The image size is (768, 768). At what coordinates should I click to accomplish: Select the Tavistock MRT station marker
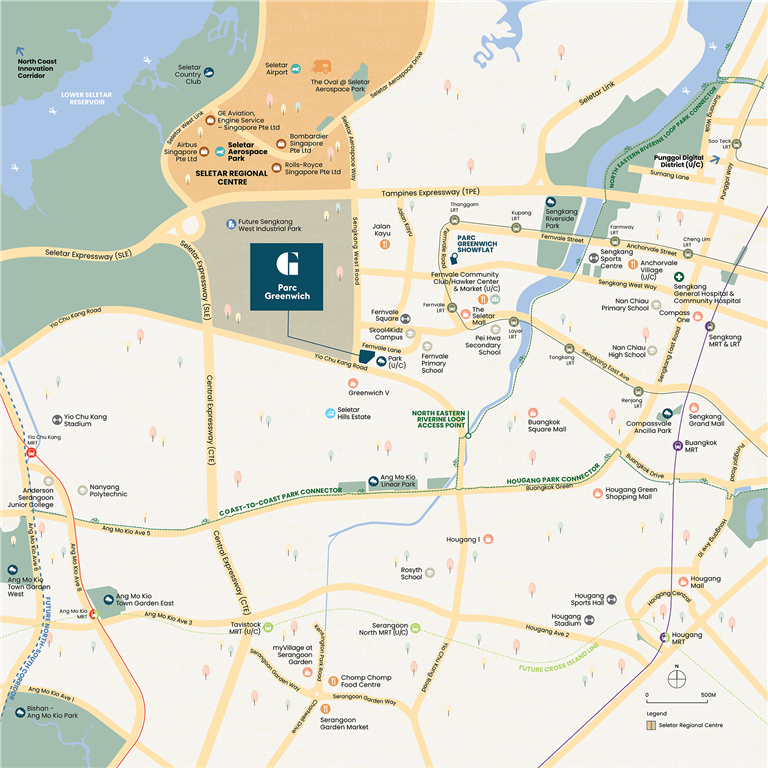click(268, 627)
